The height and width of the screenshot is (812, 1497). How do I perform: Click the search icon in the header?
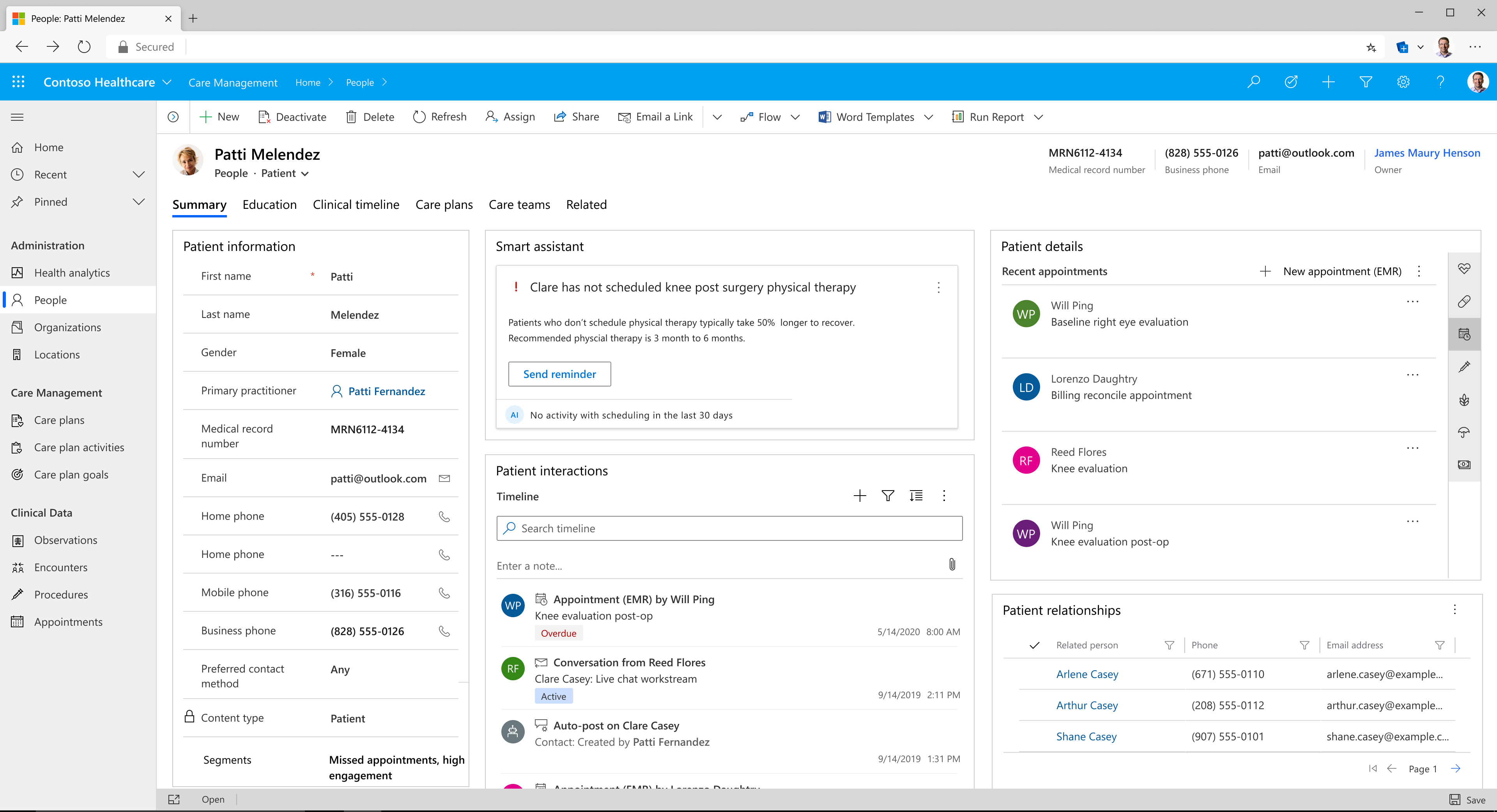1253,82
